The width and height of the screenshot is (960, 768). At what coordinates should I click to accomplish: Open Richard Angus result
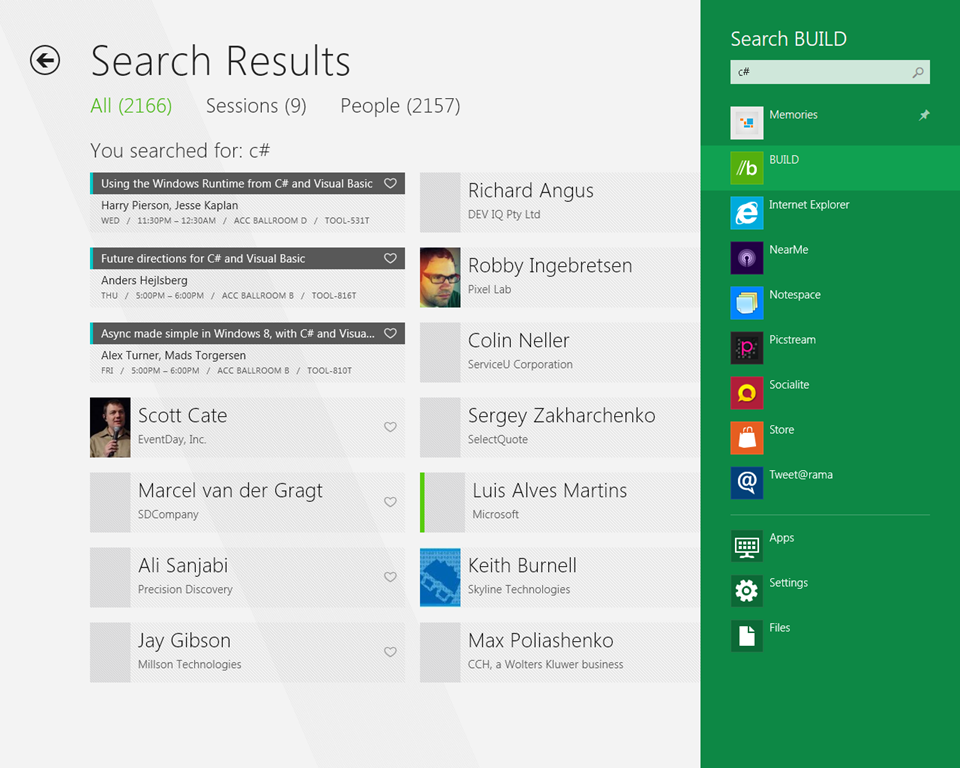point(560,203)
